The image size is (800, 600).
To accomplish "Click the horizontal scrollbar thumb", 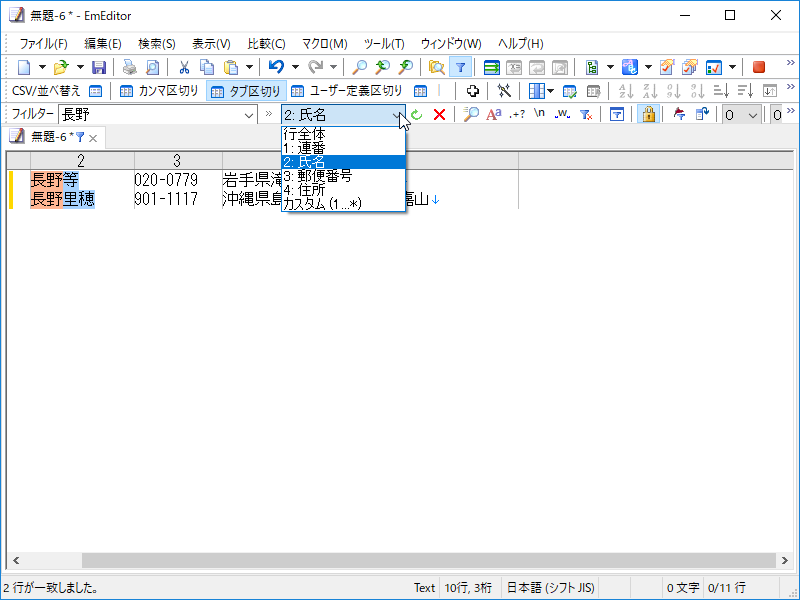I will click(x=429, y=560).
